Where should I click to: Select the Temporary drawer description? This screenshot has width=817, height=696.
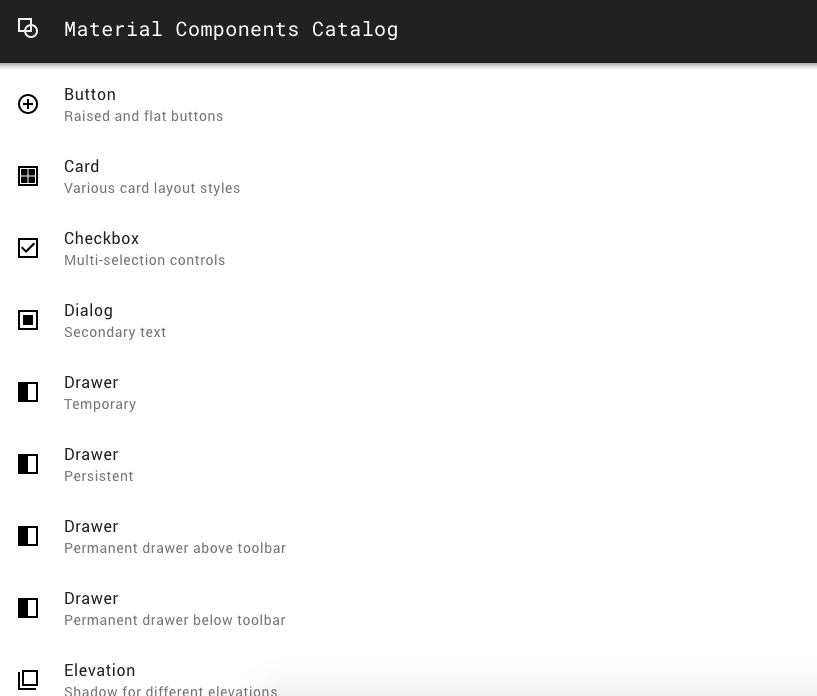coord(100,405)
